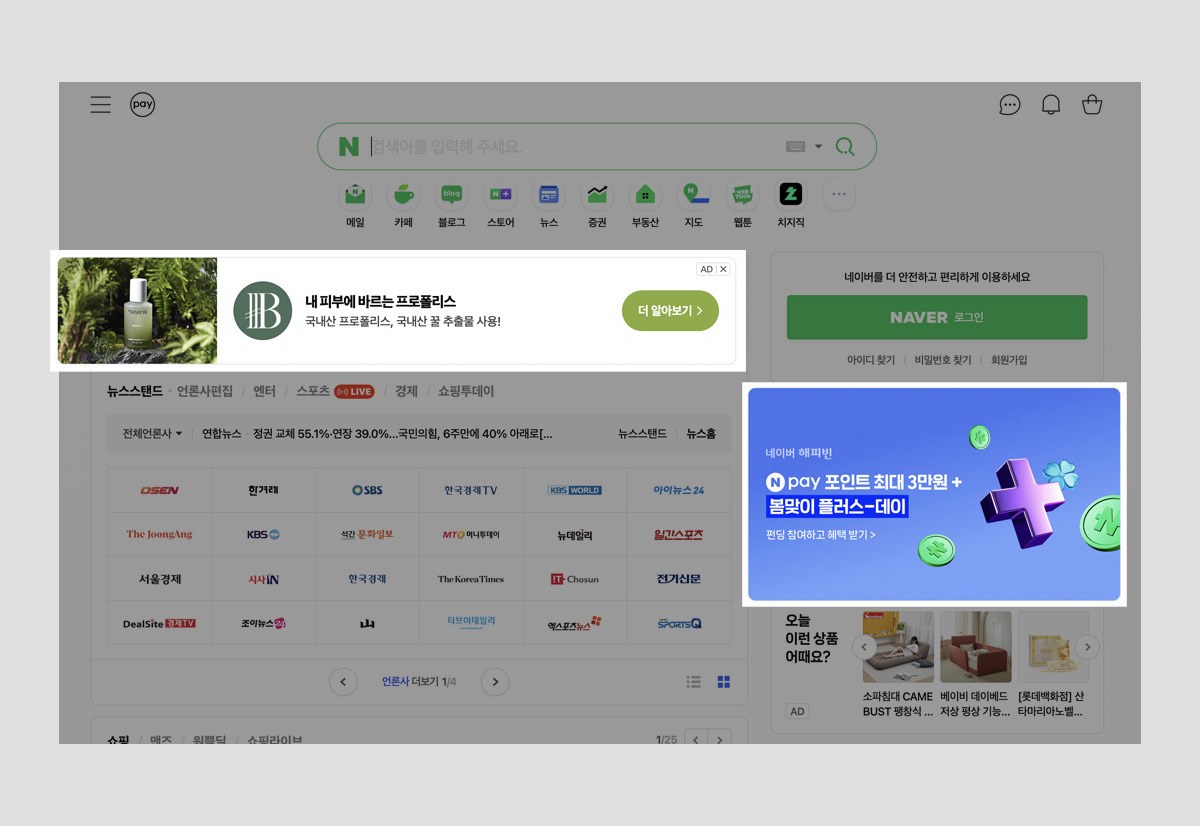Open the SBS press logo
Viewport: 1200px width, 826px height.
click(x=367, y=490)
